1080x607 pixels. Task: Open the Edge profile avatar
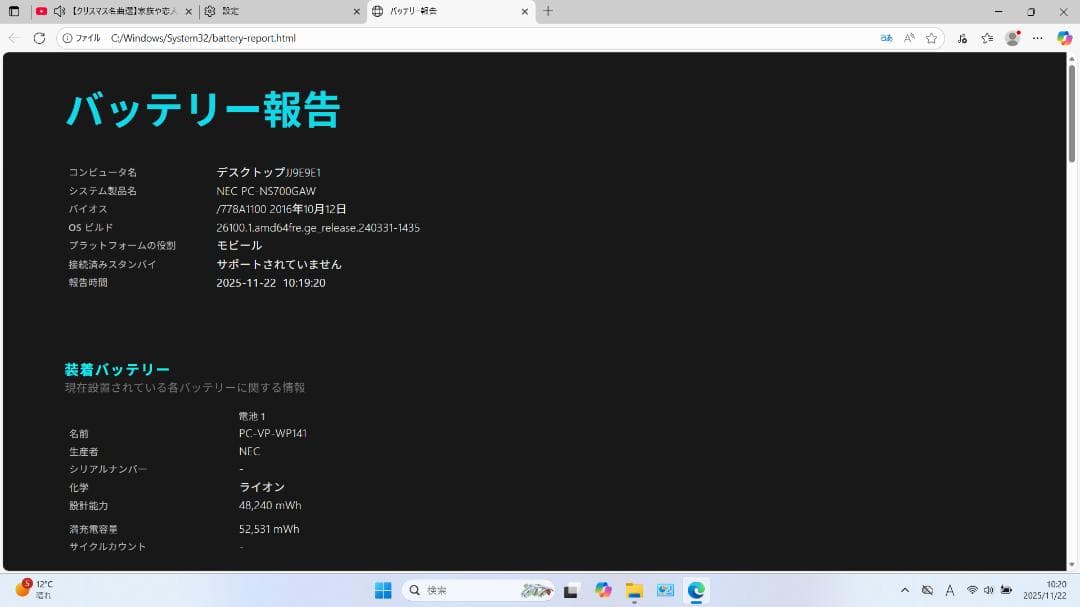pyautogui.click(x=1012, y=38)
